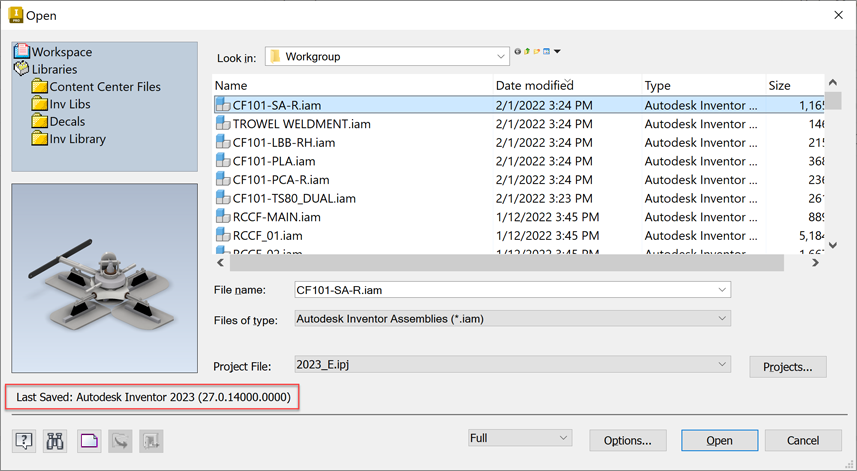The image size is (857, 471).
Task: Click the Libraries book icon
Action: point(22,69)
